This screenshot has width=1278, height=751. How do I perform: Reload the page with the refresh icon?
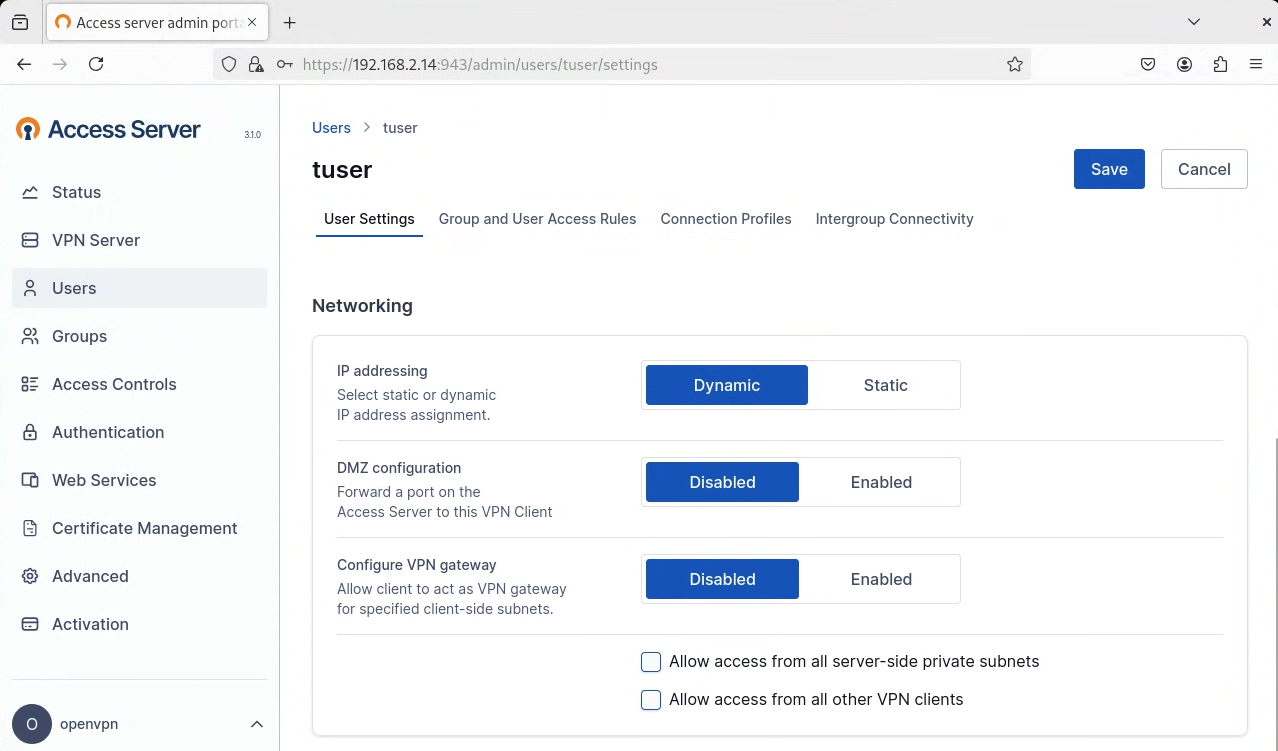point(96,64)
